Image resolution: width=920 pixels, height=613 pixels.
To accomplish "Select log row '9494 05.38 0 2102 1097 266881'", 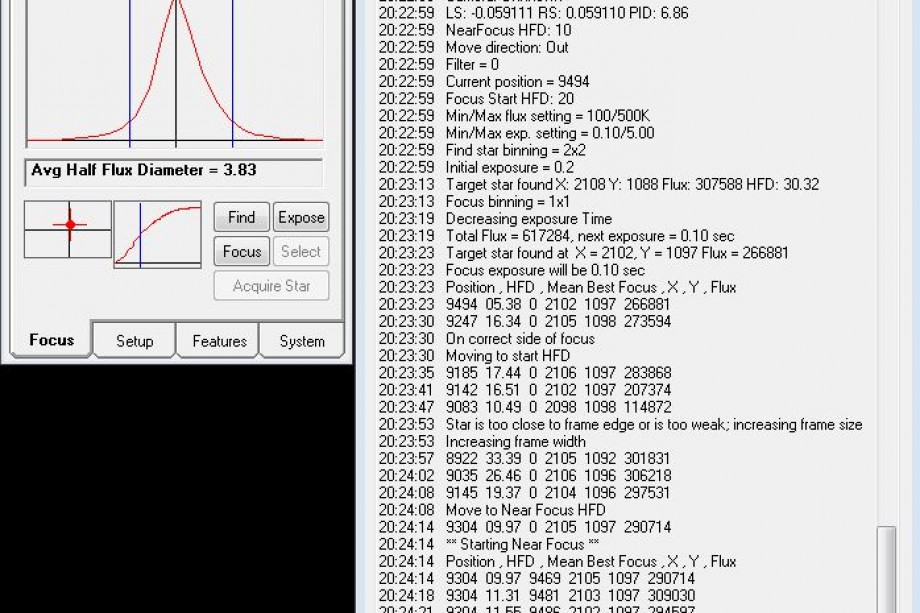I will pos(524,304).
